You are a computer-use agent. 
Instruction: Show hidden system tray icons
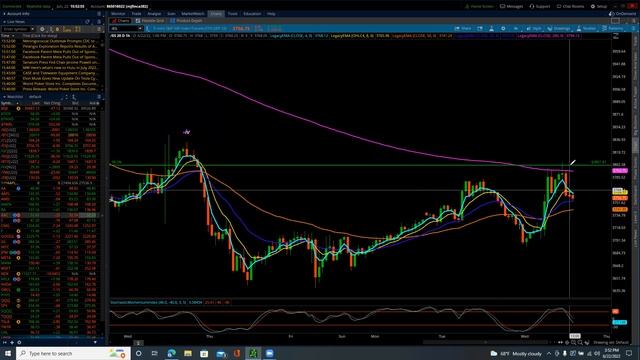coord(549,353)
